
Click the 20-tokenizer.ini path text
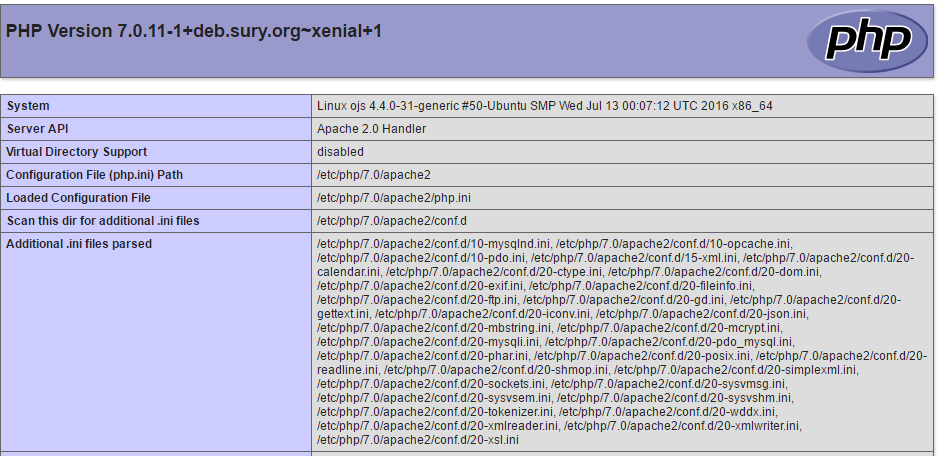[435, 412]
